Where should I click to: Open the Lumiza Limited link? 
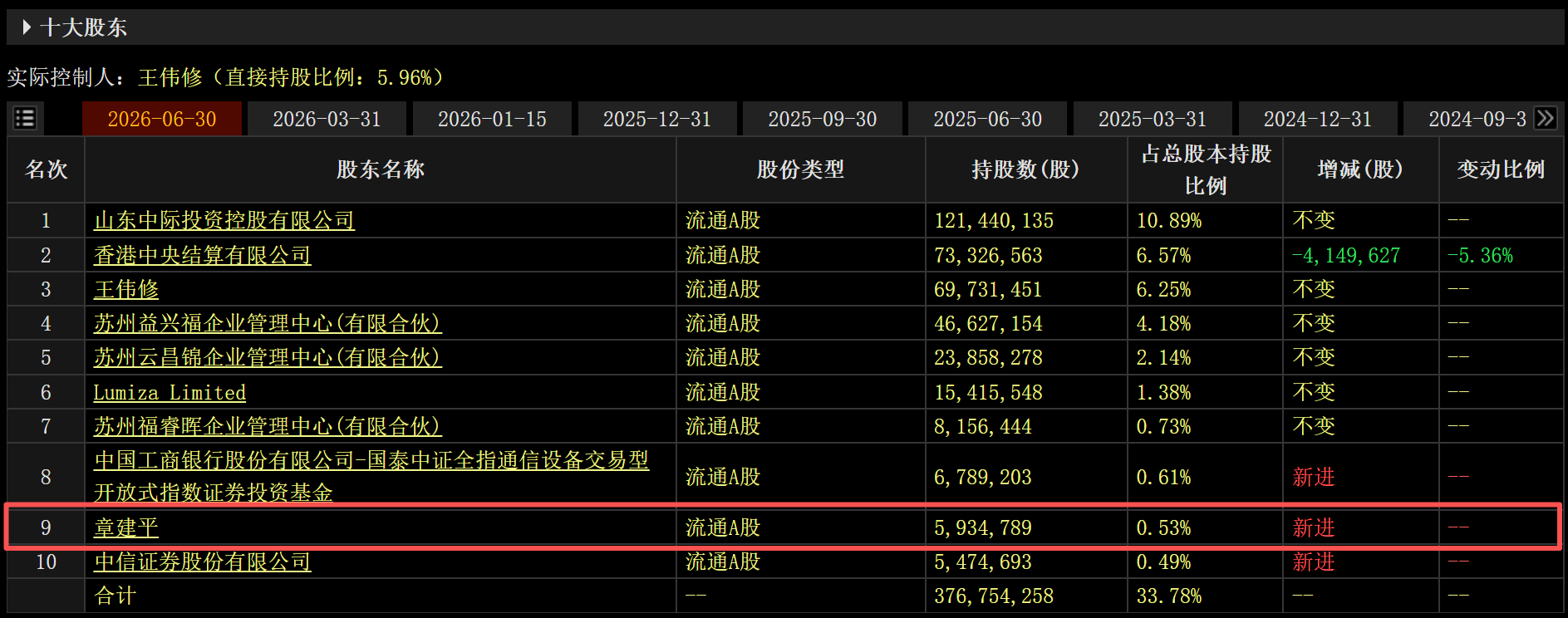pyautogui.click(x=170, y=392)
